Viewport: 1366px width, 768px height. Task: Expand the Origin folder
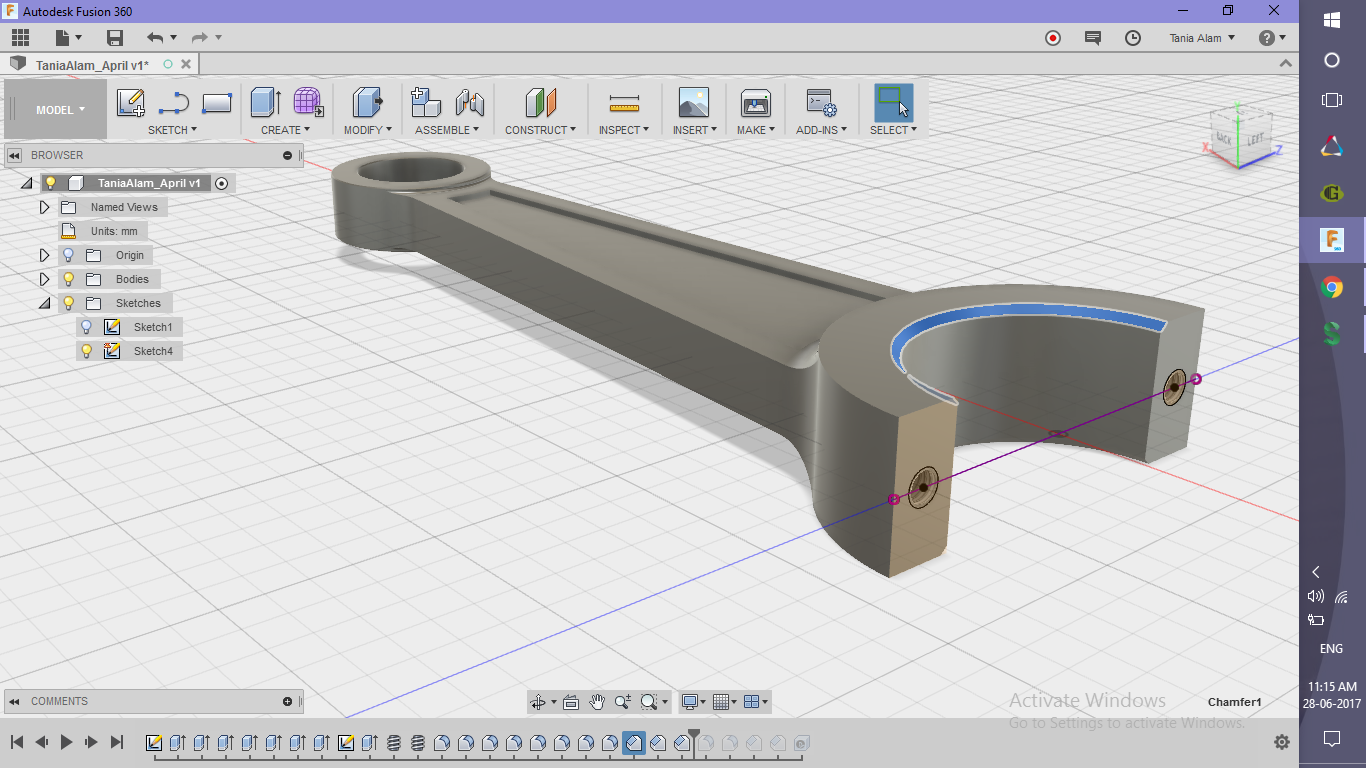[44, 255]
